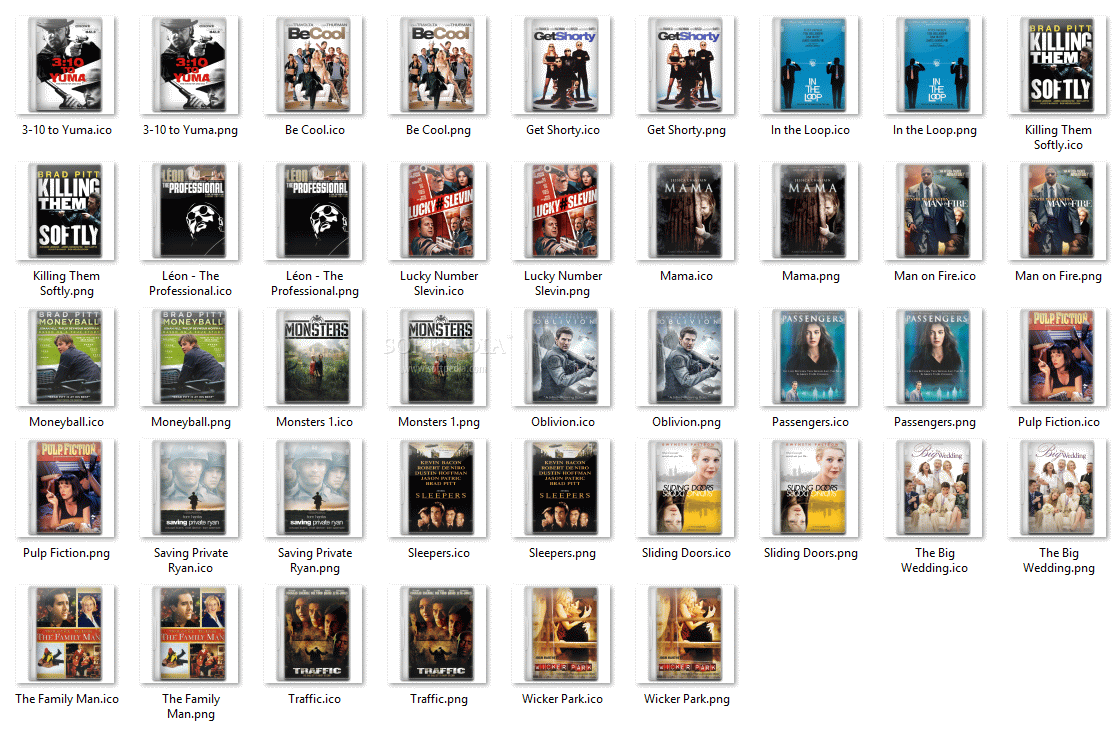Pick the Lucky Number Slevin.ico icon
This screenshot has height=736, width=1117.
point(438,212)
